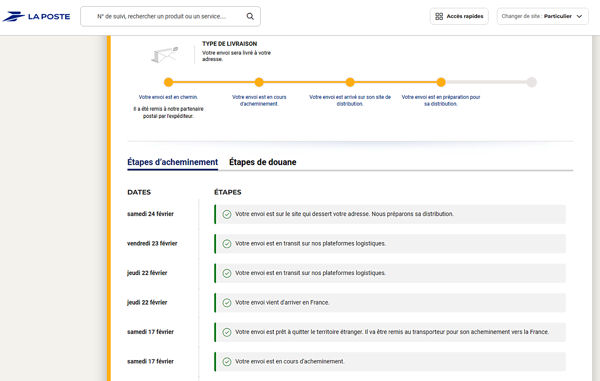Click the search magnifier icon
Image resolution: width=600 pixels, height=381 pixels.
coord(250,16)
